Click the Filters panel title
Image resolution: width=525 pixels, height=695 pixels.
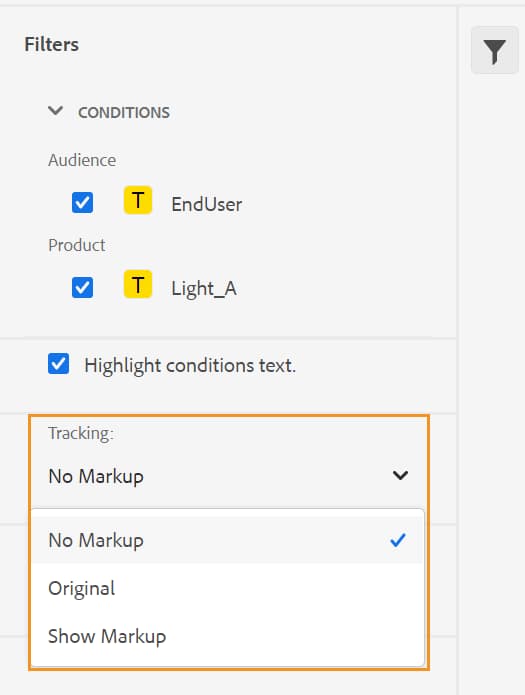coord(51,44)
